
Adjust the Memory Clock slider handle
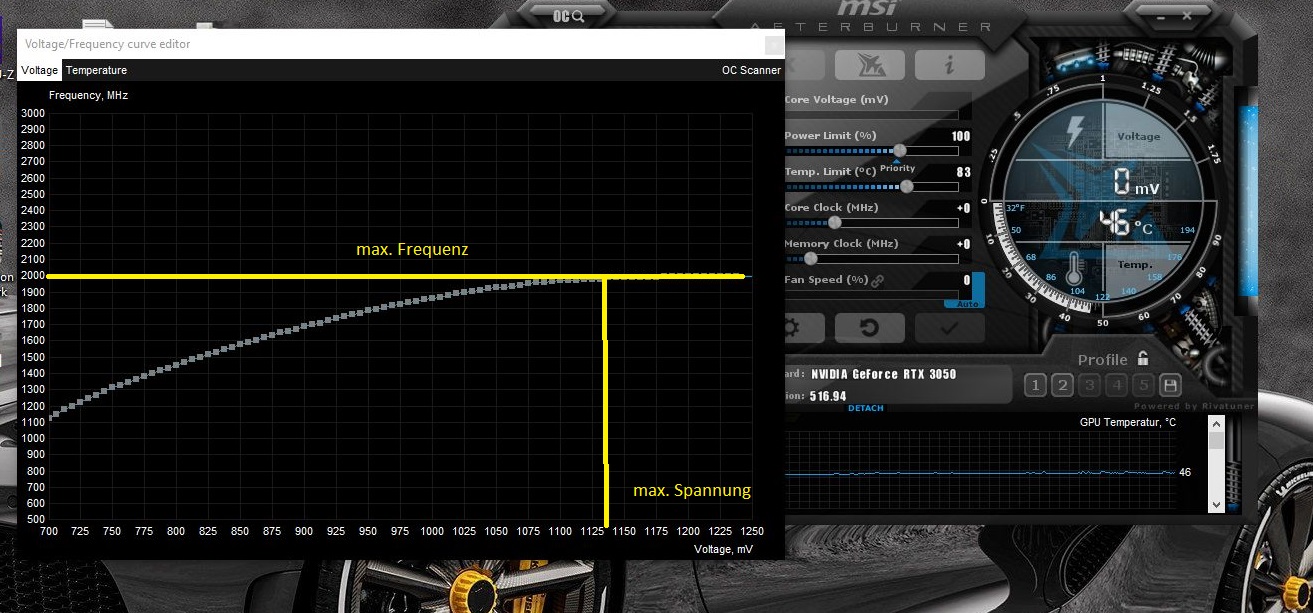click(x=811, y=258)
